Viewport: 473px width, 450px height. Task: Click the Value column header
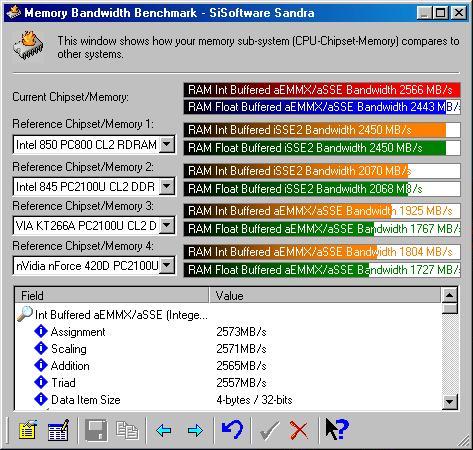(325, 295)
